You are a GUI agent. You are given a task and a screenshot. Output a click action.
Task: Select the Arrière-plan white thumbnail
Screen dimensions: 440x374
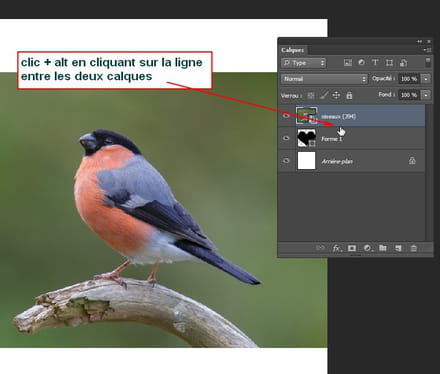(x=306, y=161)
